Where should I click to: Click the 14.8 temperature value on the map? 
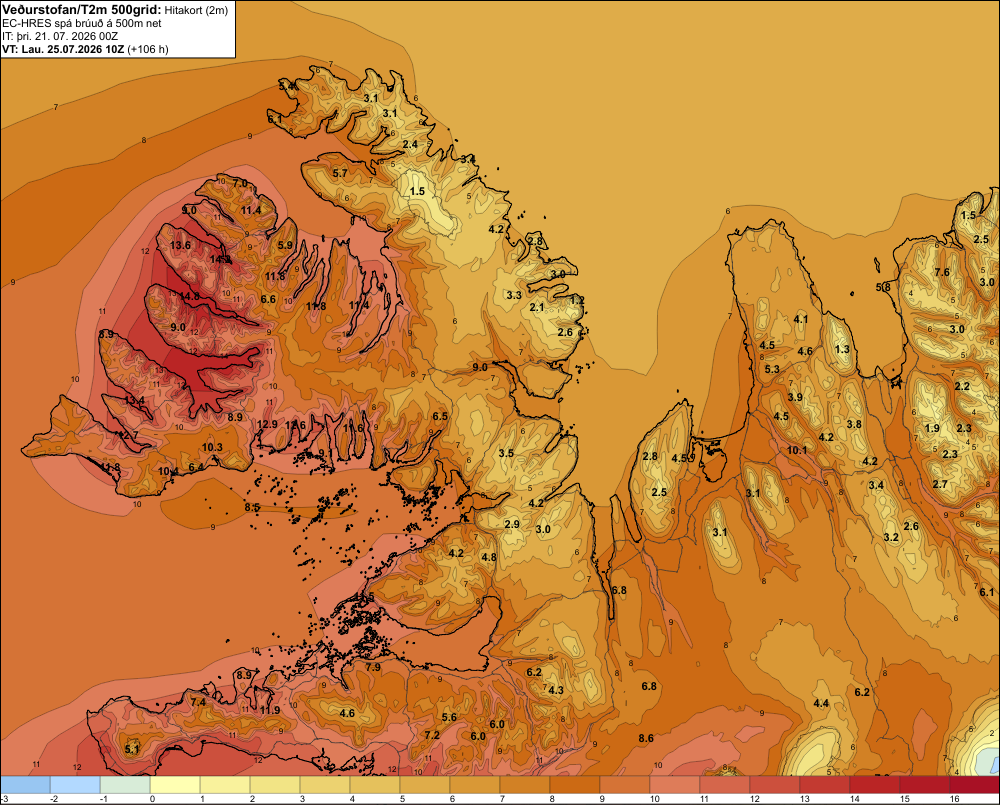(189, 296)
